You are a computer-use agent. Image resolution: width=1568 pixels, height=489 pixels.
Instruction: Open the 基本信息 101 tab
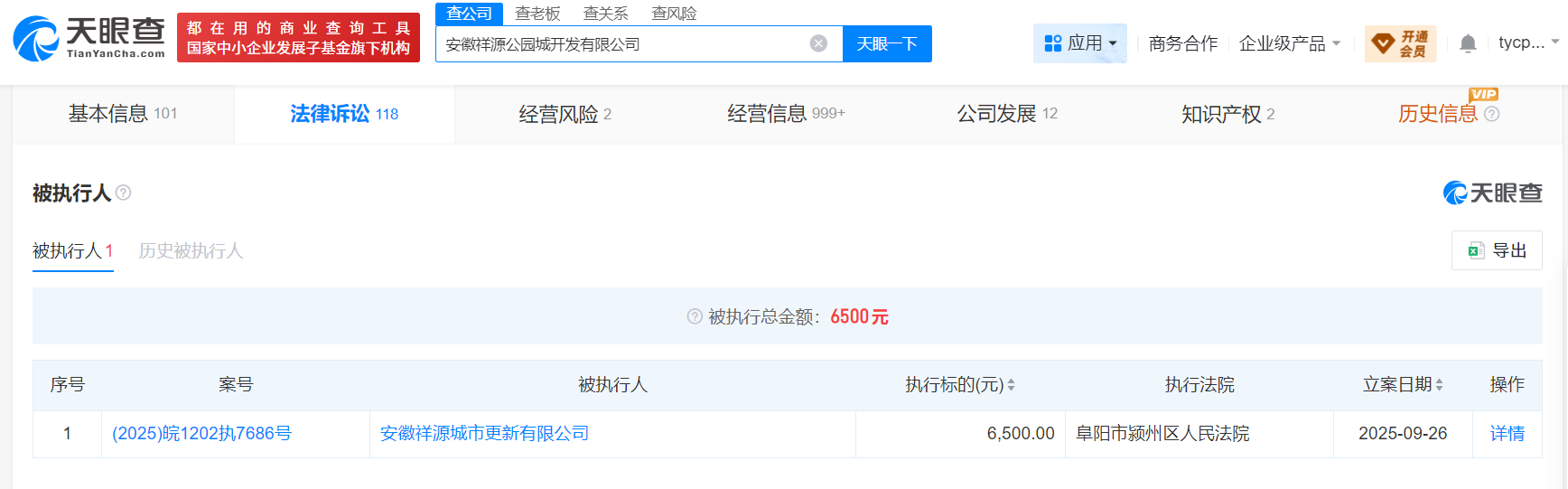(123, 114)
